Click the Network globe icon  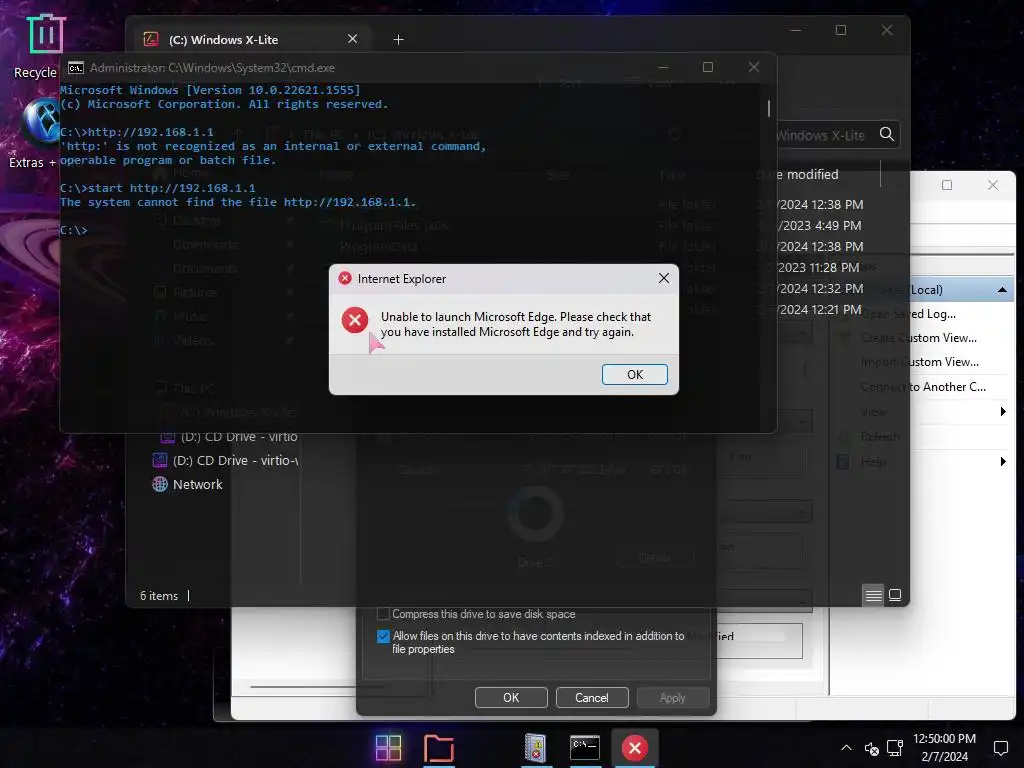pos(160,485)
